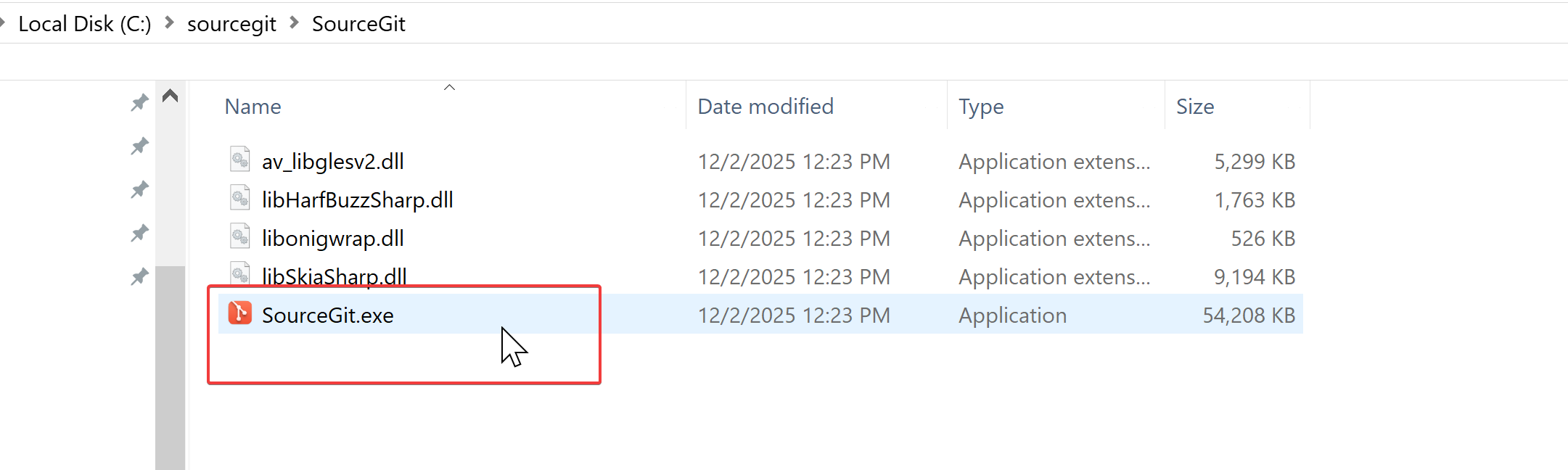Sort files by the Type column header
Viewport: 1568px width, 470px height.
(981, 107)
